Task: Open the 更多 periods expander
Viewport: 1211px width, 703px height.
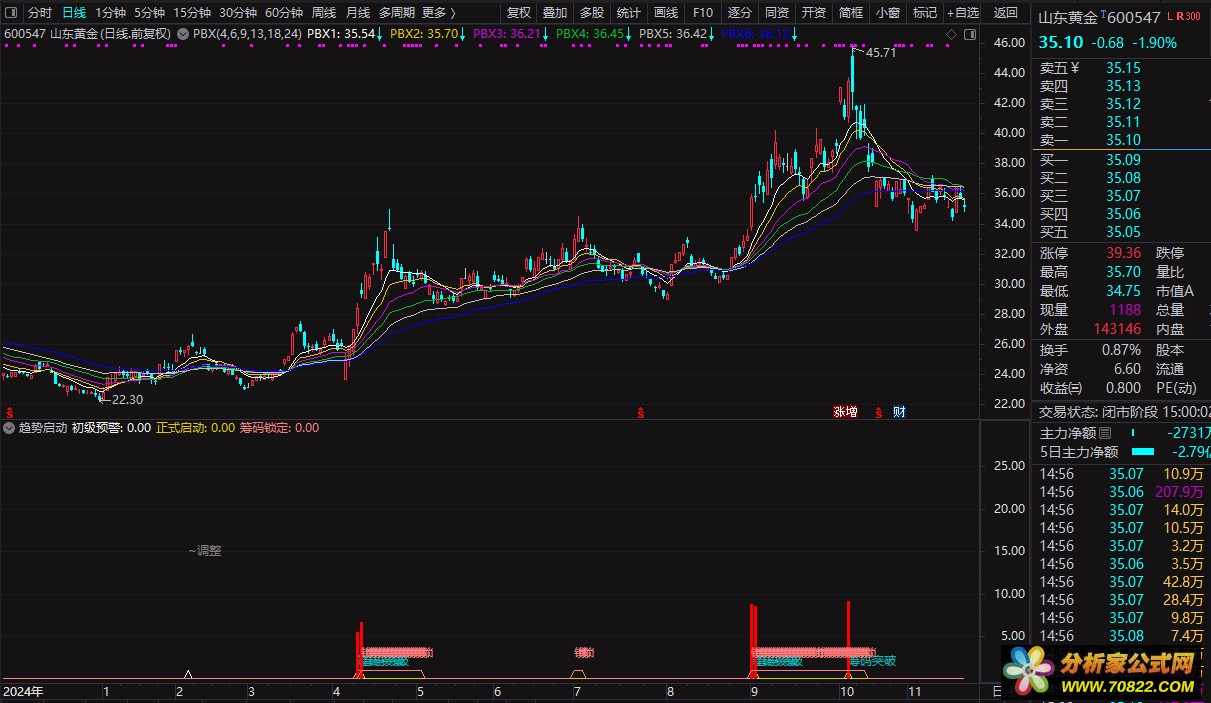Action: [438, 13]
